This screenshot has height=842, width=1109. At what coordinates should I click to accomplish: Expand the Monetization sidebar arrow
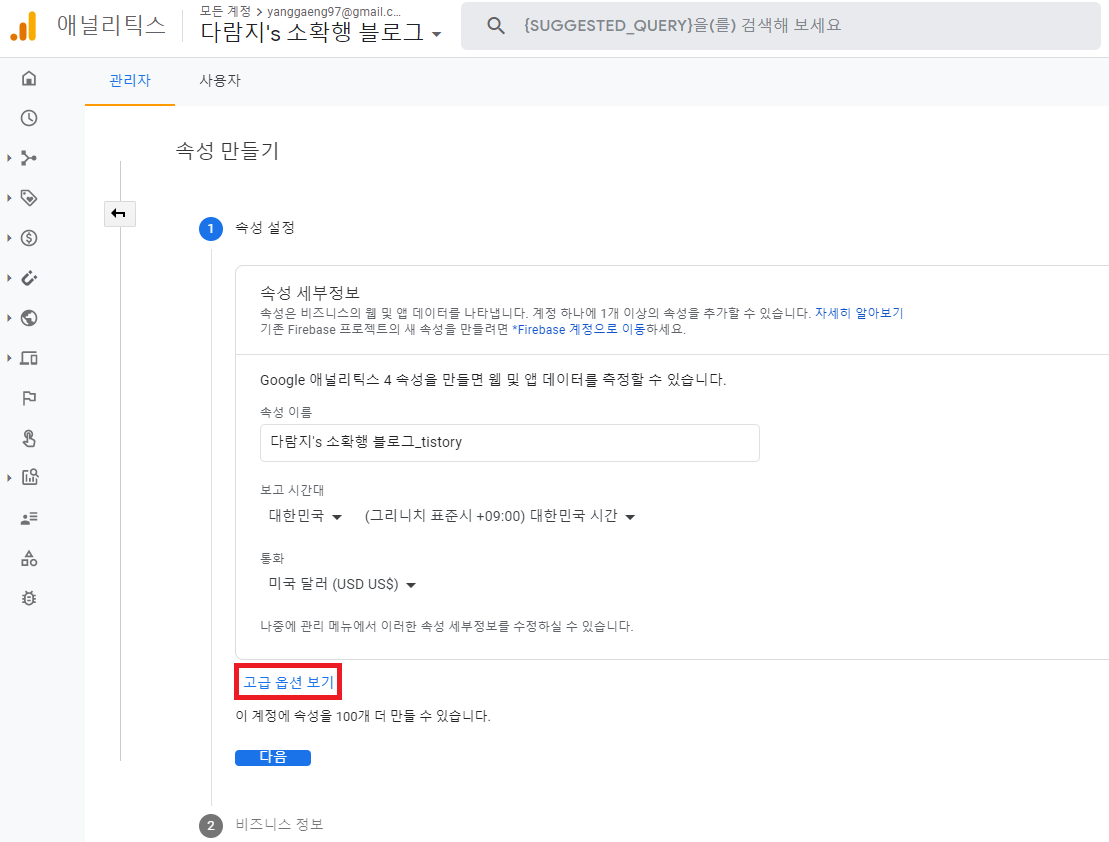click(9, 238)
